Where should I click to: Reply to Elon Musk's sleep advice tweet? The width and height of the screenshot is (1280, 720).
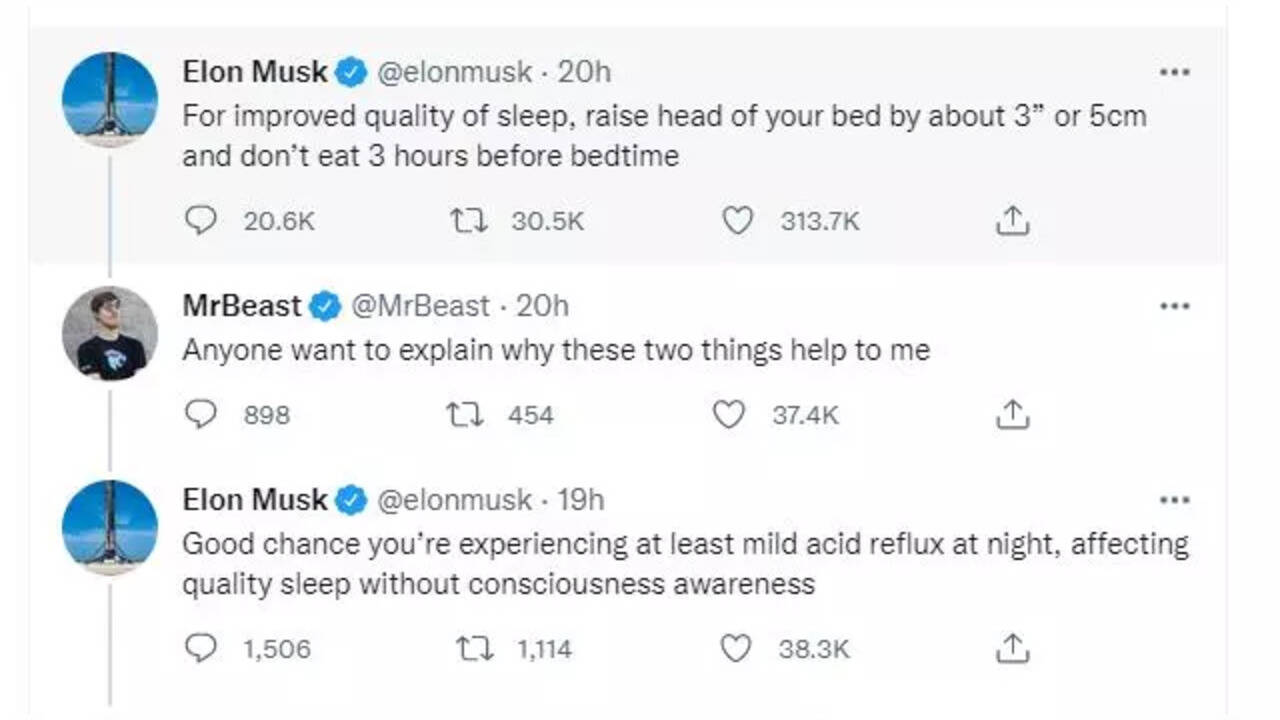click(x=201, y=220)
